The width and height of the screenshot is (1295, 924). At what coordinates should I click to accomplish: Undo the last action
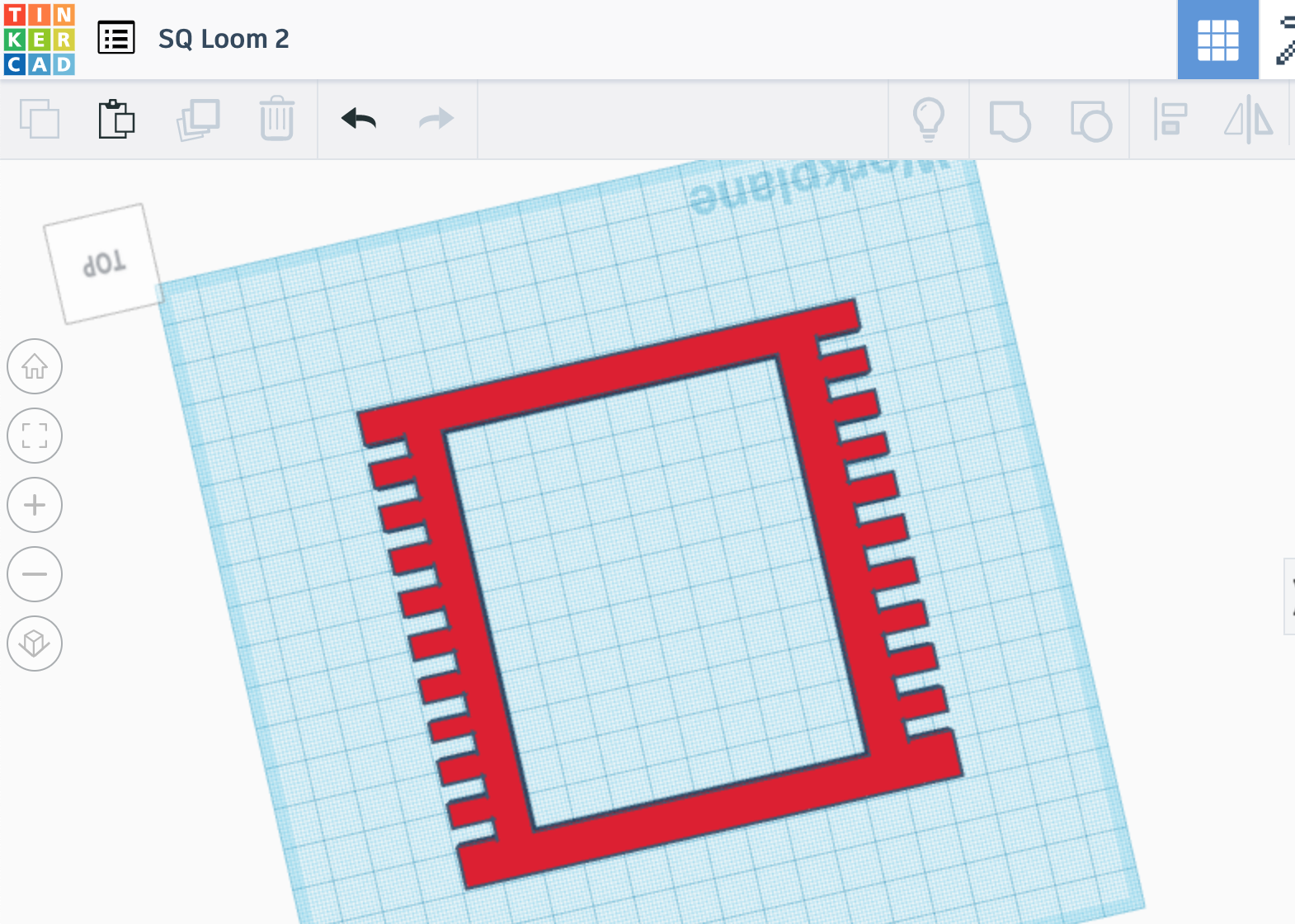tap(359, 120)
